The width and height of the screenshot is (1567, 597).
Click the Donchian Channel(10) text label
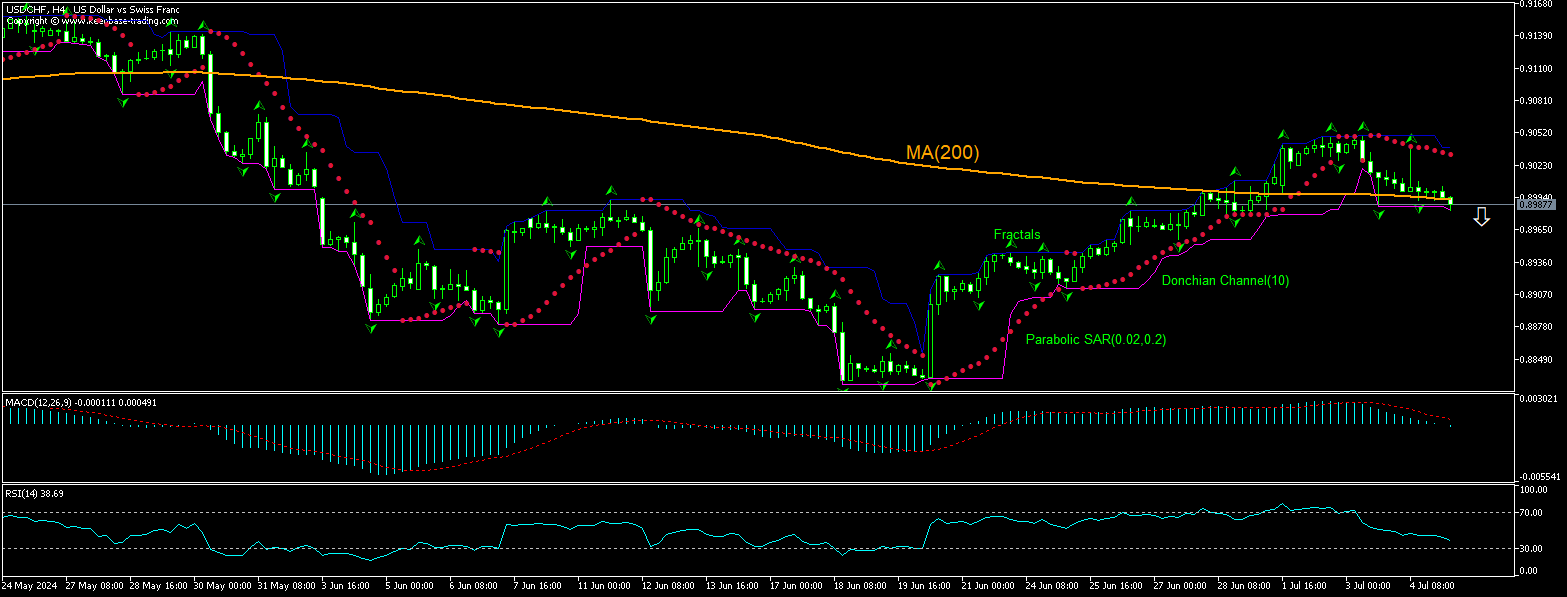coord(1226,281)
